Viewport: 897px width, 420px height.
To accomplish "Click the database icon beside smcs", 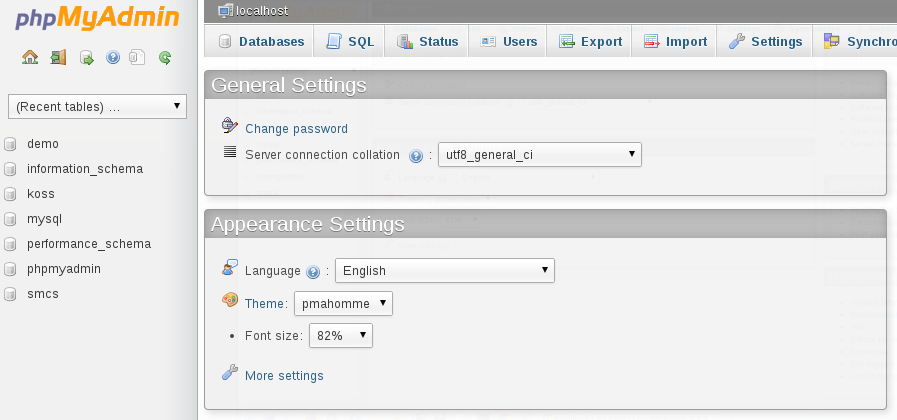I will 10,294.
